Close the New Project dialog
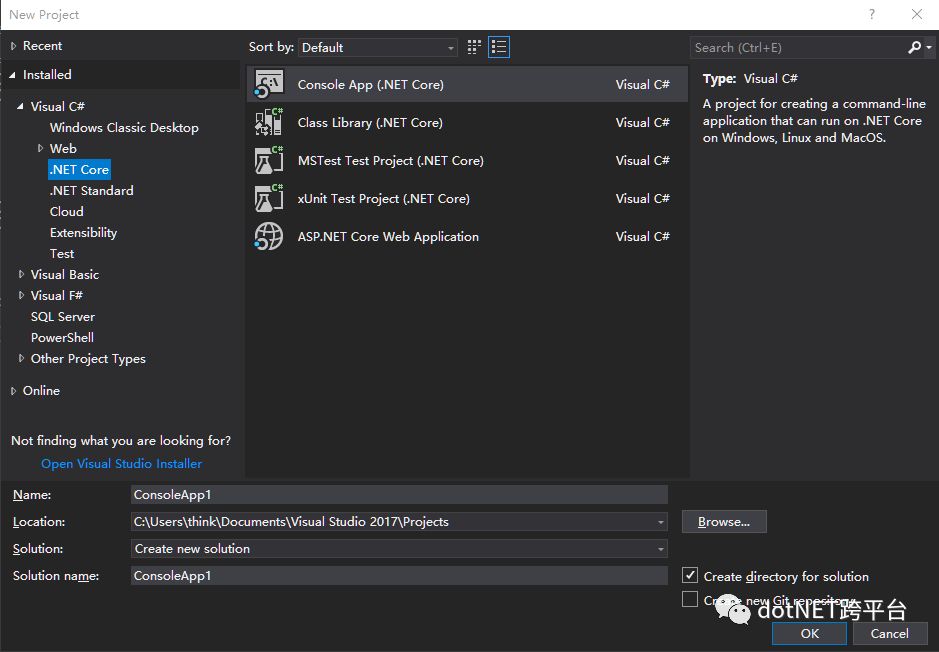Viewport: 939px width, 652px height. point(917,14)
